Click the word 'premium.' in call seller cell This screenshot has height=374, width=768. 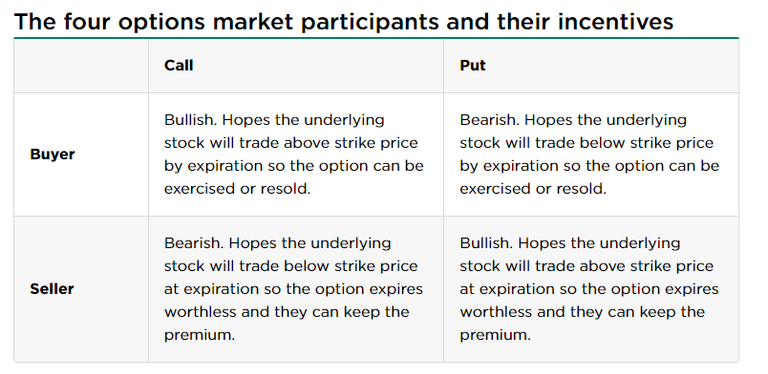point(199,335)
